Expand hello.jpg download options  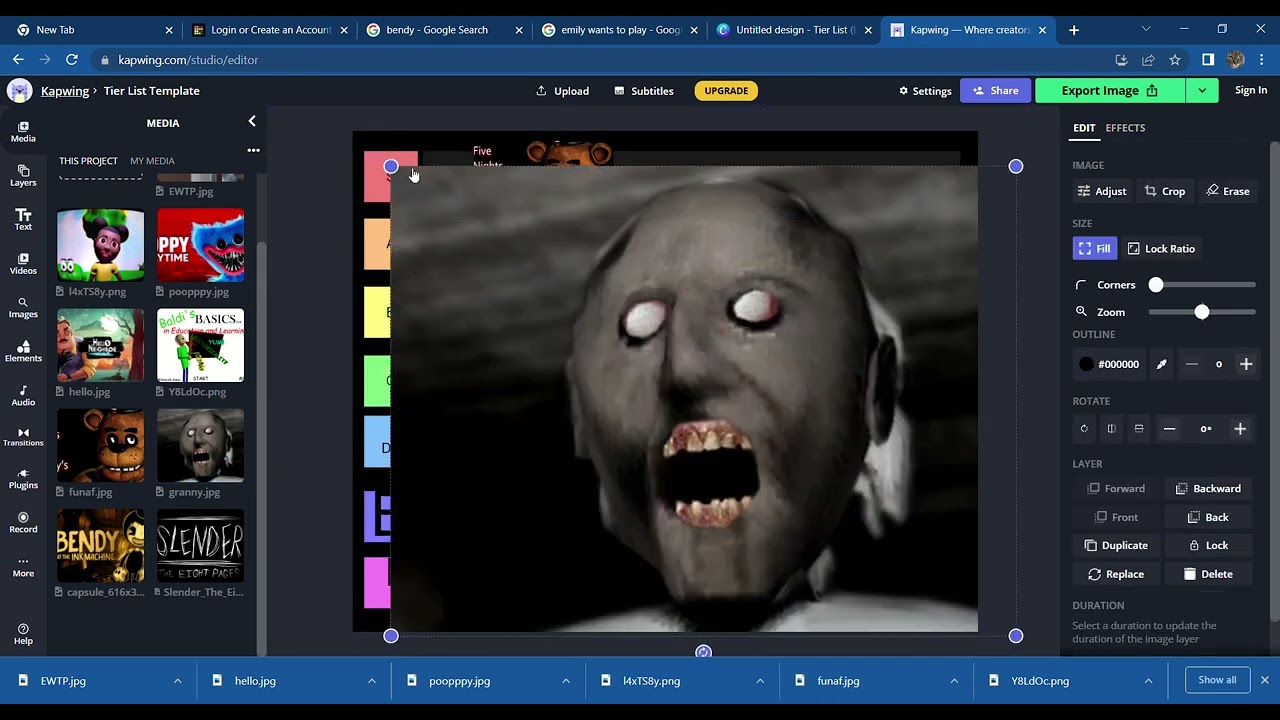(371, 681)
